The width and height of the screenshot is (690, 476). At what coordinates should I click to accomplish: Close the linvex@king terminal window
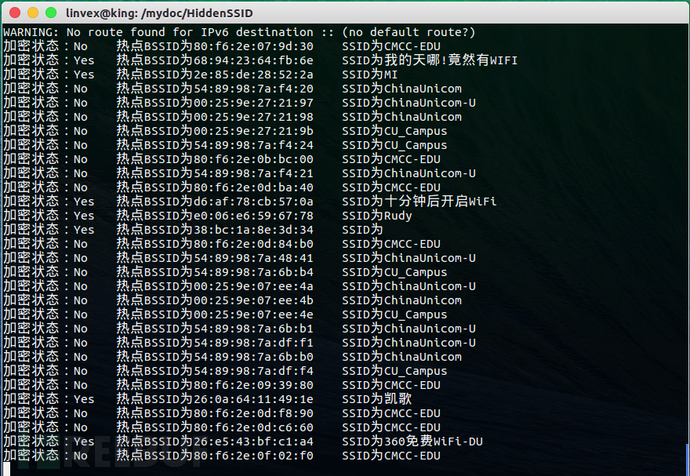tap(15, 13)
